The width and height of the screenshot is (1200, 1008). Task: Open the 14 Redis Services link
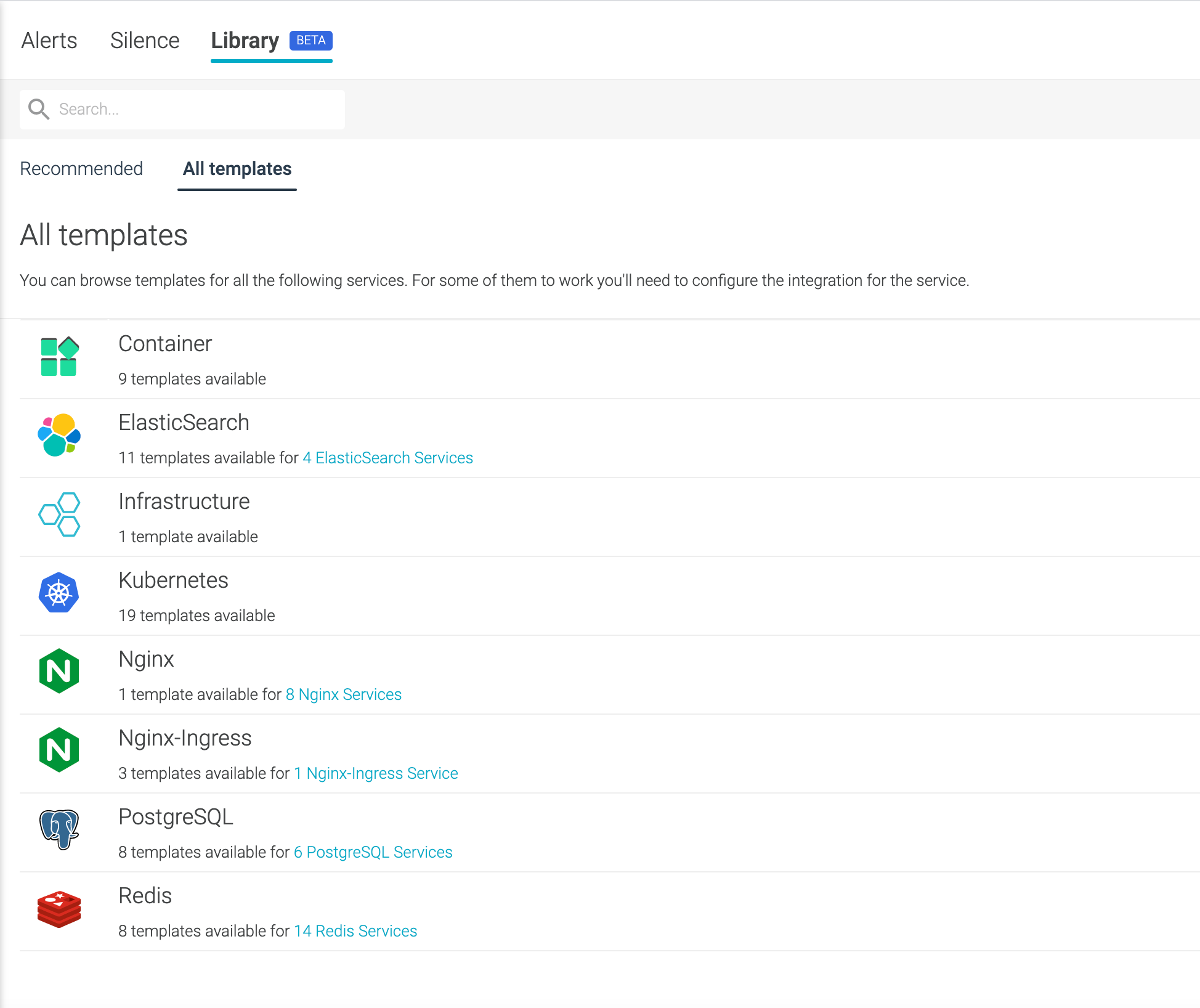355,931
